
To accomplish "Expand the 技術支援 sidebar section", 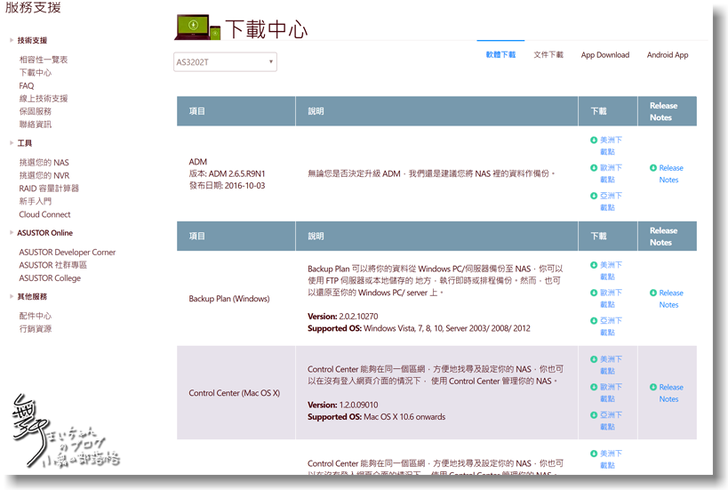I will coord(12,41).
